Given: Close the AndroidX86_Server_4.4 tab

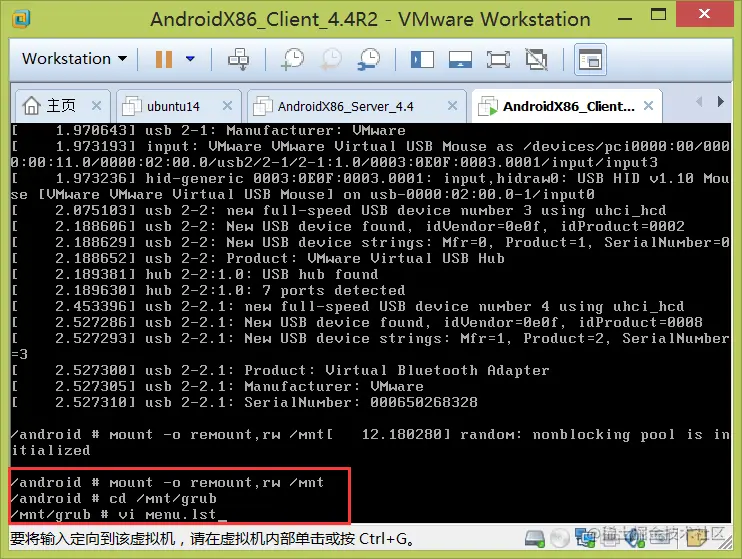Looking at the screenshot, I should [452, 106].
